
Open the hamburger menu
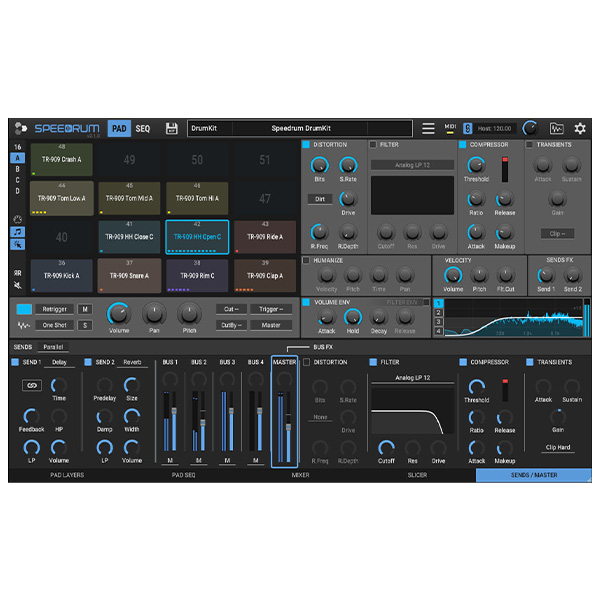pos(428,128)
